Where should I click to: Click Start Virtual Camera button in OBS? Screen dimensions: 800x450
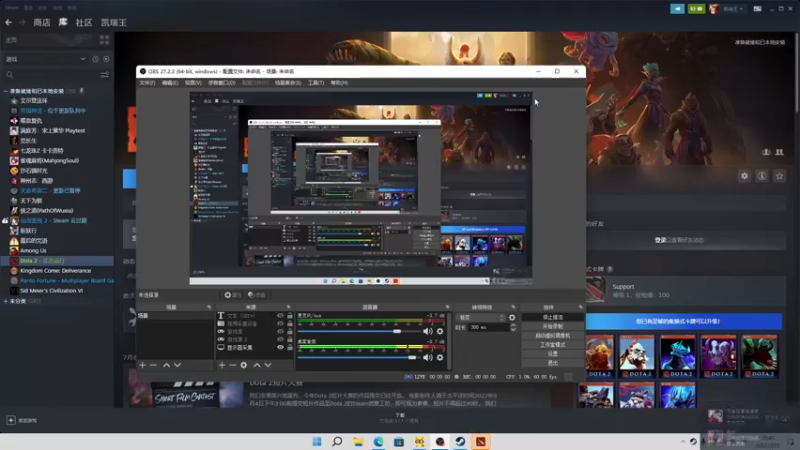(553, 336)
